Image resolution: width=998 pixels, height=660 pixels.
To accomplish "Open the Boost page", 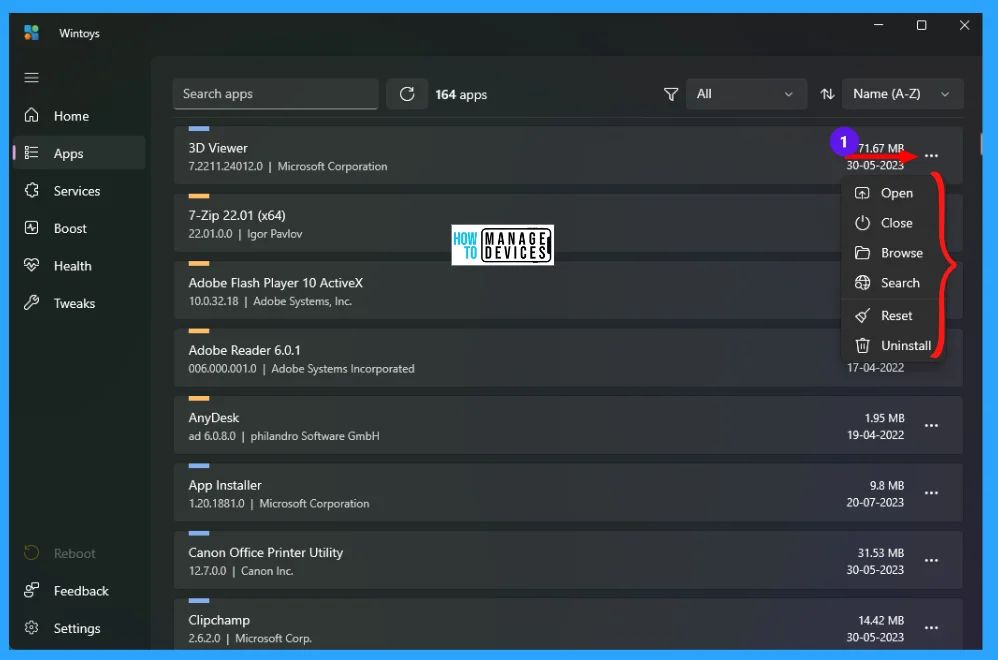I will click(x=79, y=228).
